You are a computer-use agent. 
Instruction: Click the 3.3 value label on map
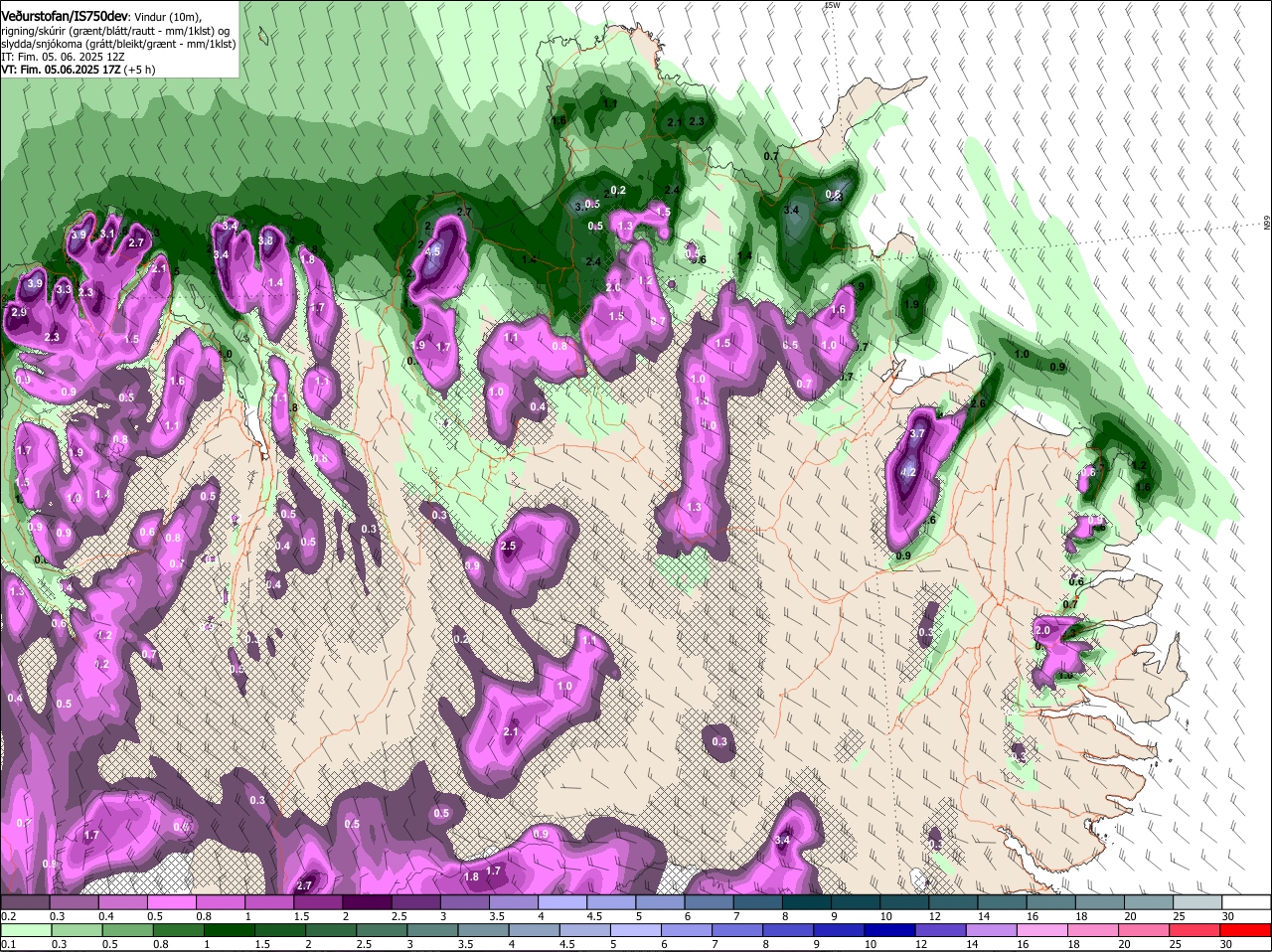[64, 289]
